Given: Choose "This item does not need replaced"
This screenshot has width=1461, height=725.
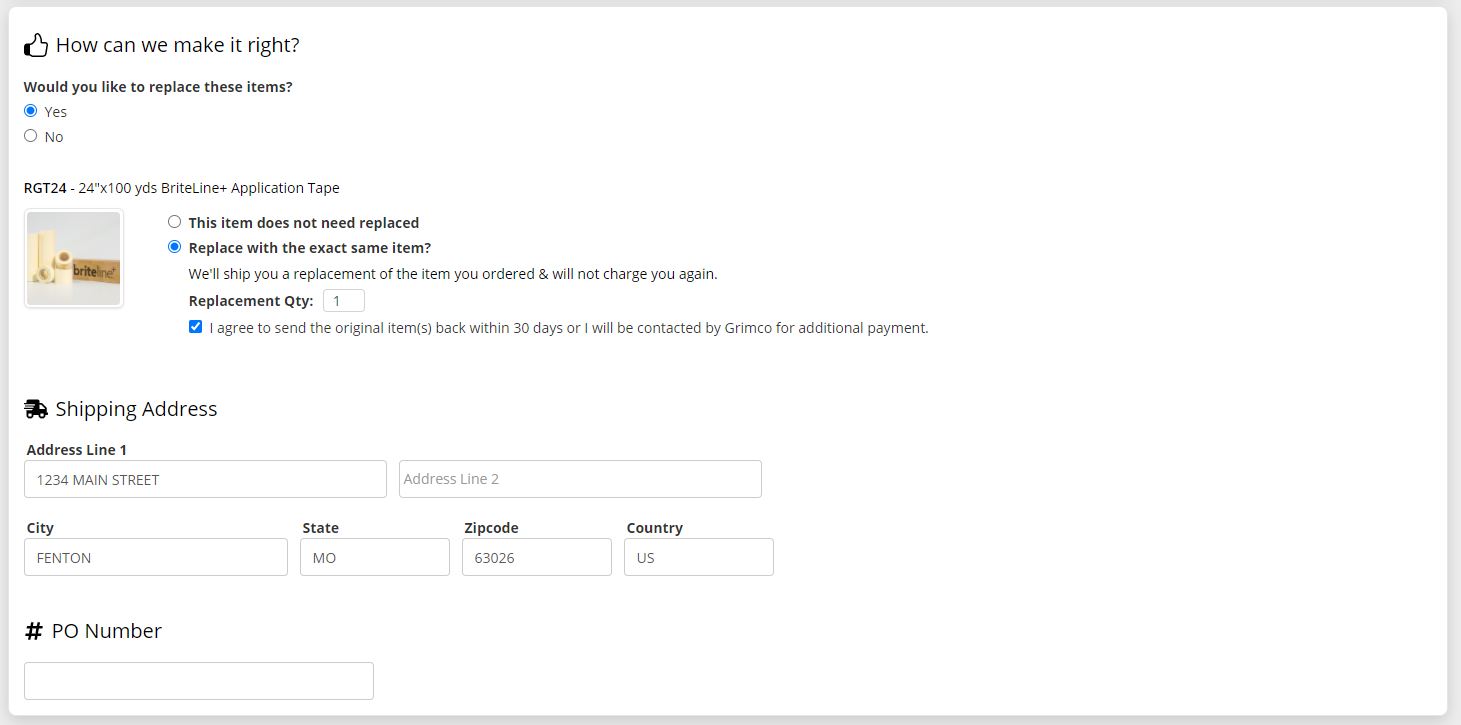Looking at the screenshot, I should coord(175,222).
